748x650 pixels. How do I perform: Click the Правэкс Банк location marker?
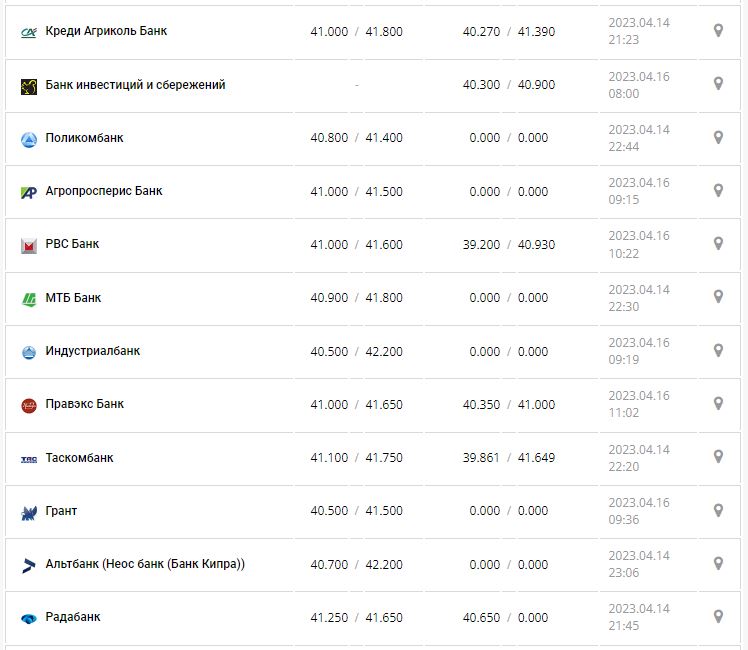coord(718,403)
